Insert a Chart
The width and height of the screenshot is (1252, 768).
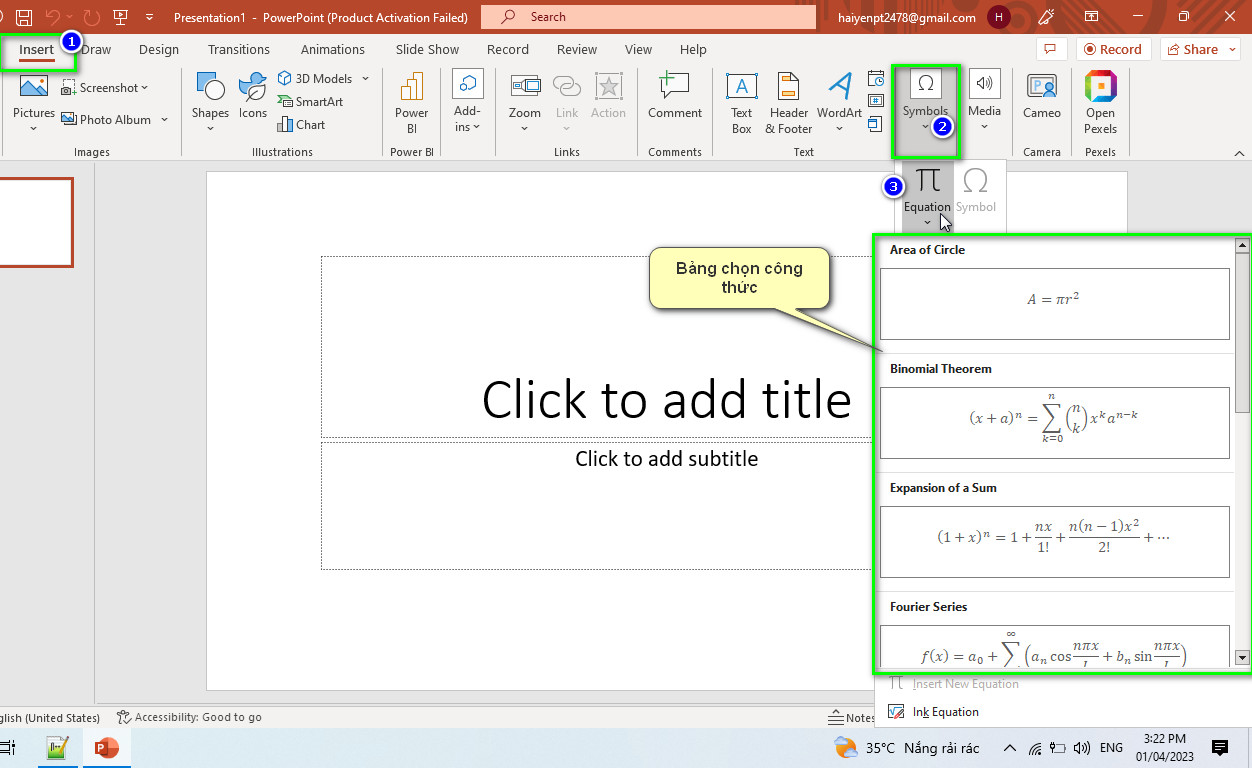point(302,125)
